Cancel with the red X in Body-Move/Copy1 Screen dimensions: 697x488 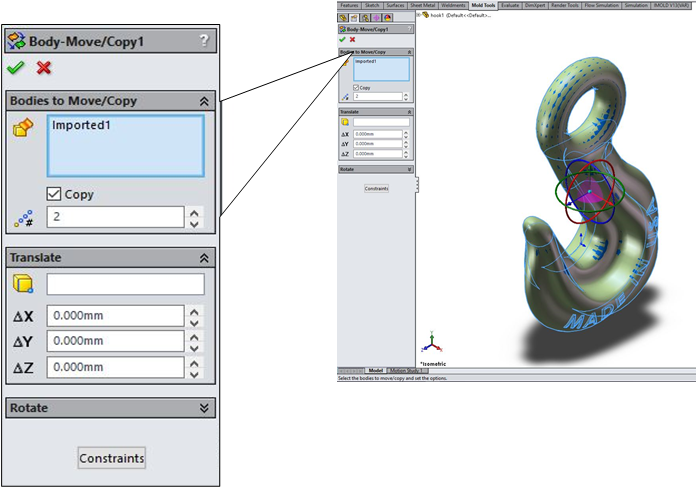tap(43, 68)
